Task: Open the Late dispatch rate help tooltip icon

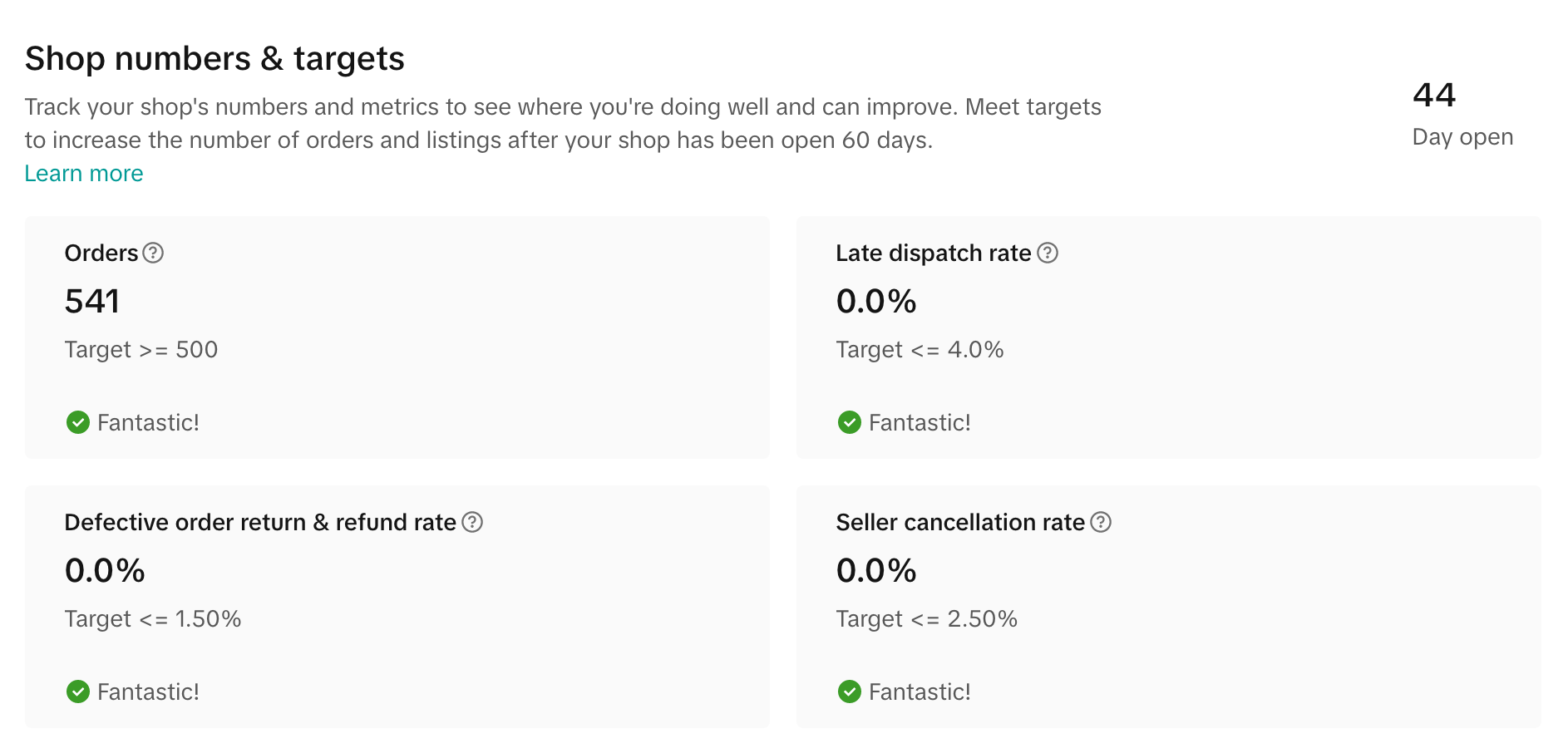Action: [x=1048, y=253]
